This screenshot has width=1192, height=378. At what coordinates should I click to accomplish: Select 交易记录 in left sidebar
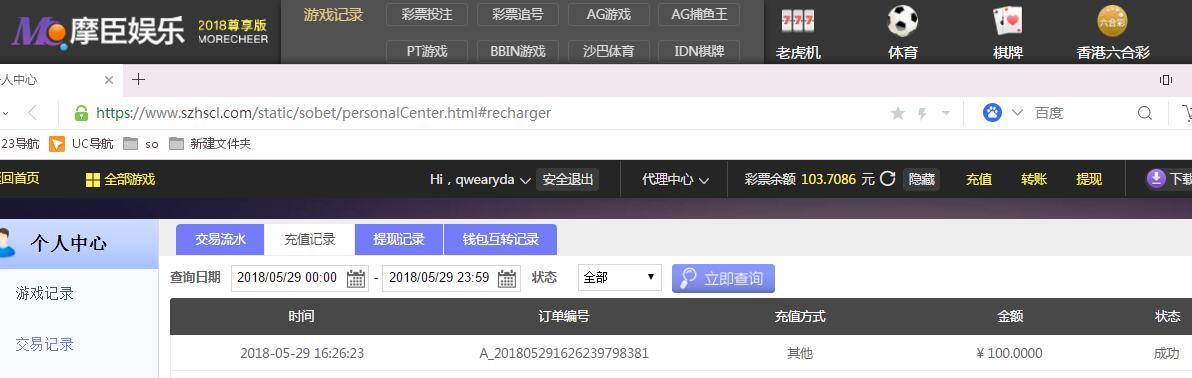pos(45,345)
